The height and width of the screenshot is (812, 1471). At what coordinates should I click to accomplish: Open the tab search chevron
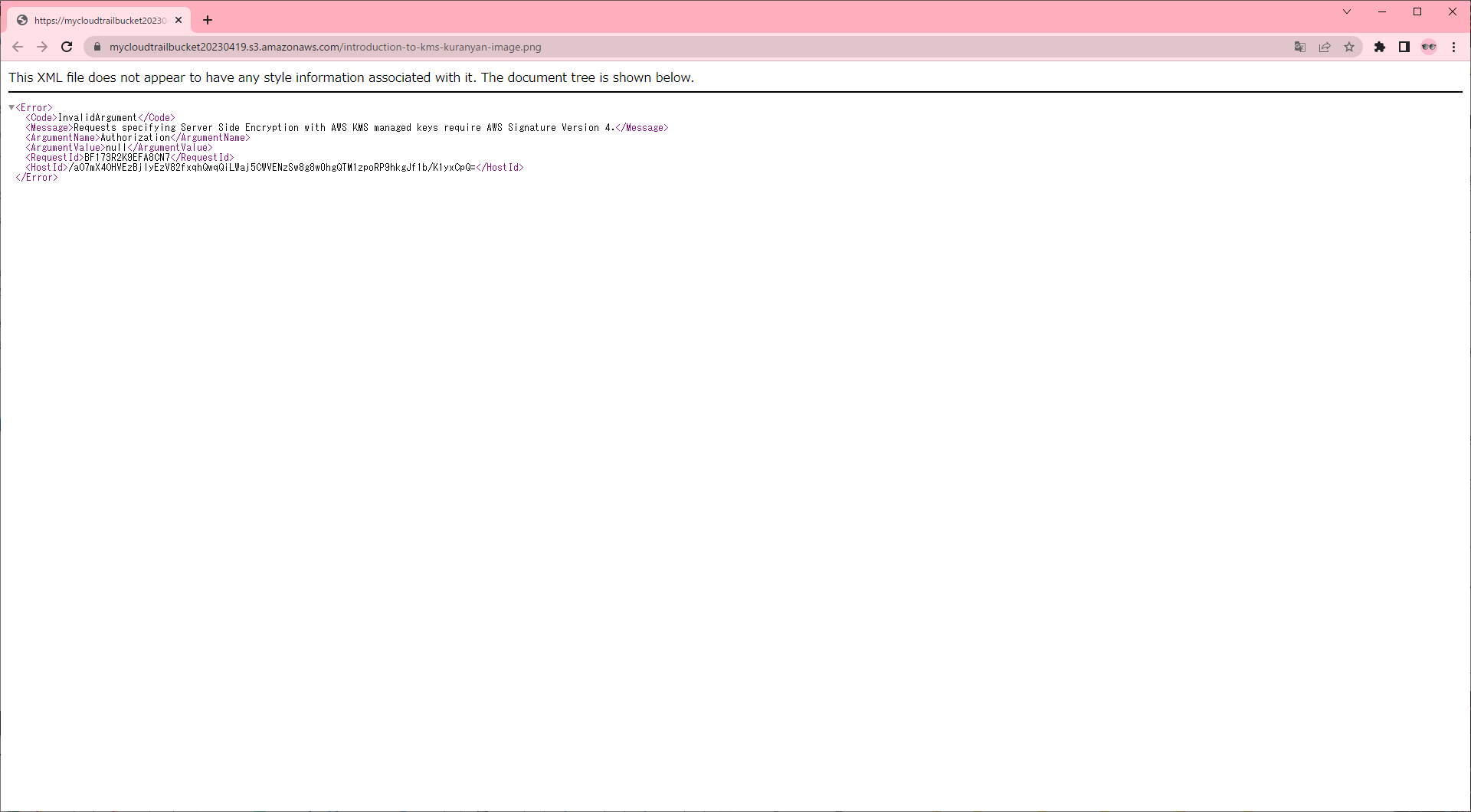point(1347,11)
